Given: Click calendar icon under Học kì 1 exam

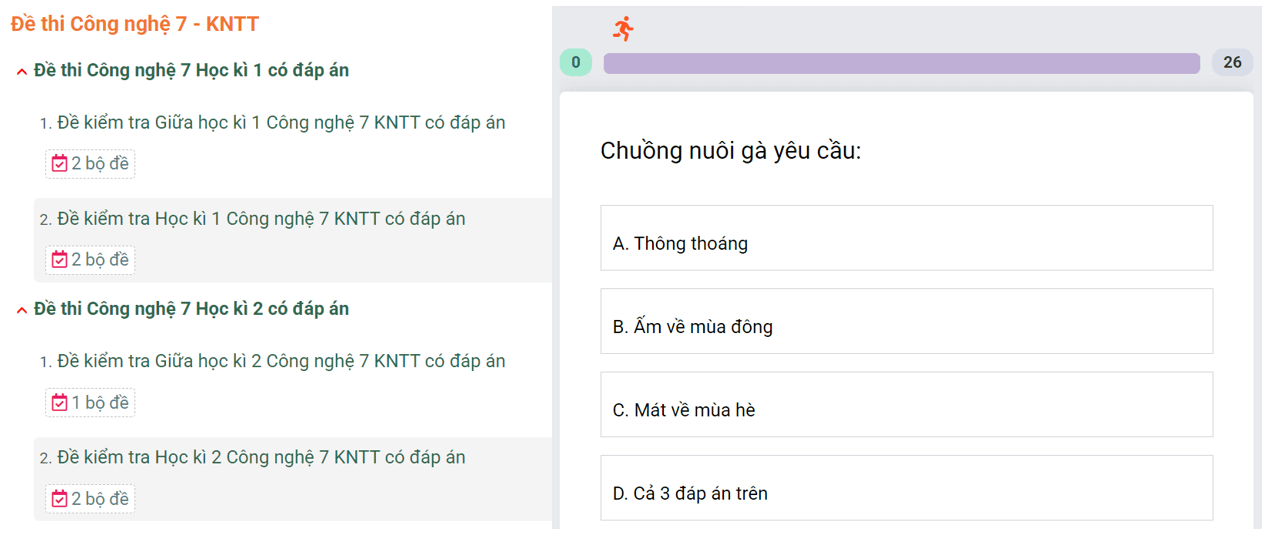Looking at the screenshot, I should click(60, 260).
